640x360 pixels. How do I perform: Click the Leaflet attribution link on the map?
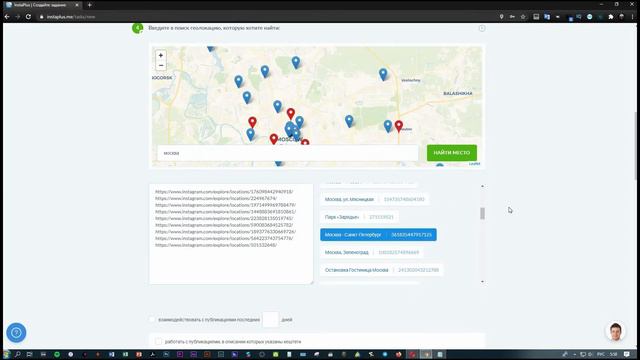point(474,164)
